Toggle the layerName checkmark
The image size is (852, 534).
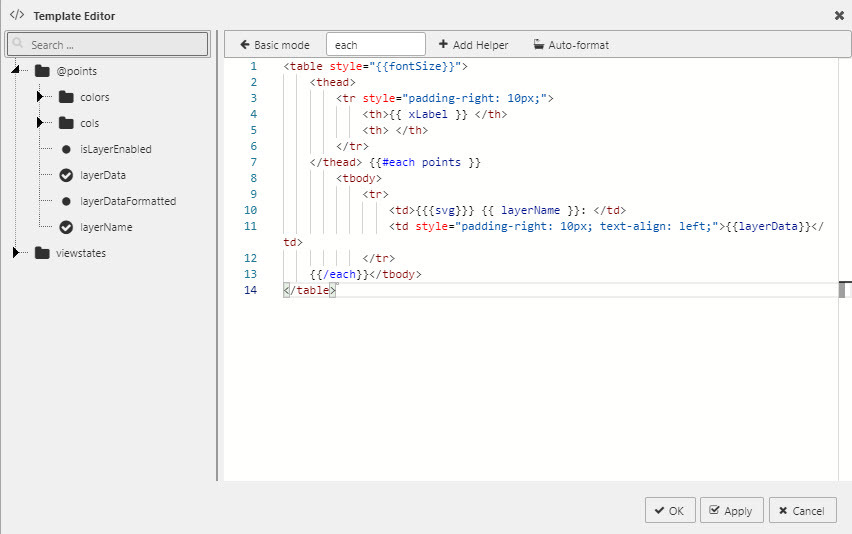point(66,227)
